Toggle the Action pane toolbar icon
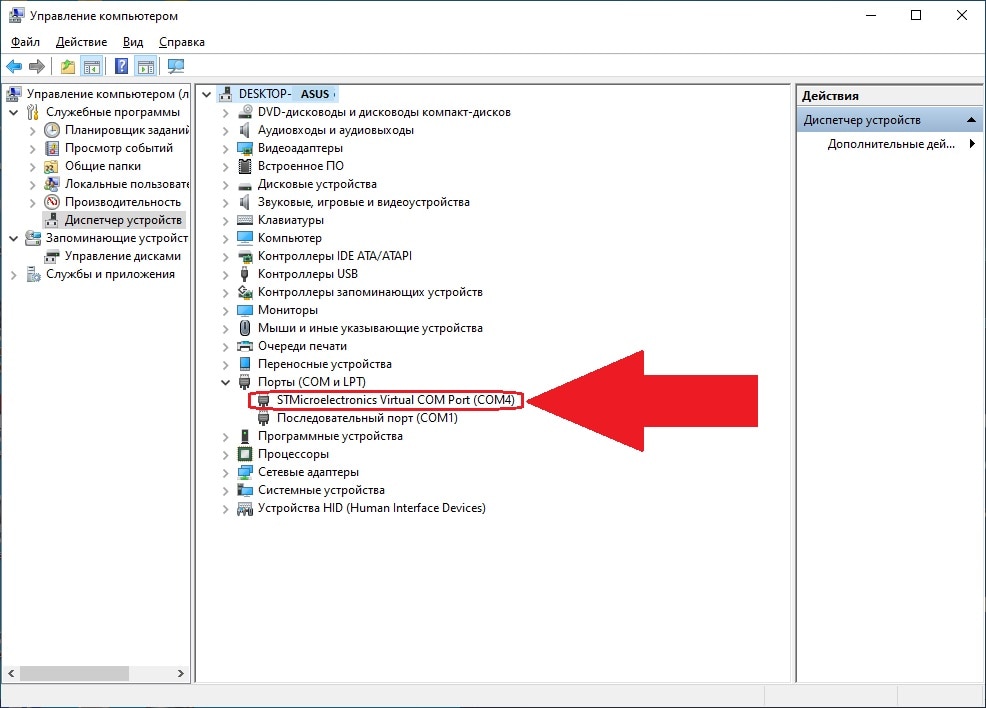The image size is (986, 708). (146, 67)
